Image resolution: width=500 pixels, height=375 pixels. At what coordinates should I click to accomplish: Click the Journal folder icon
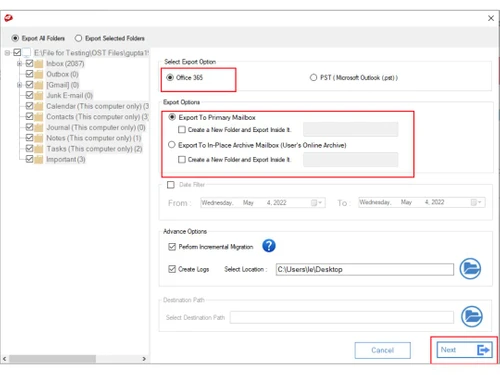[39, 128]
